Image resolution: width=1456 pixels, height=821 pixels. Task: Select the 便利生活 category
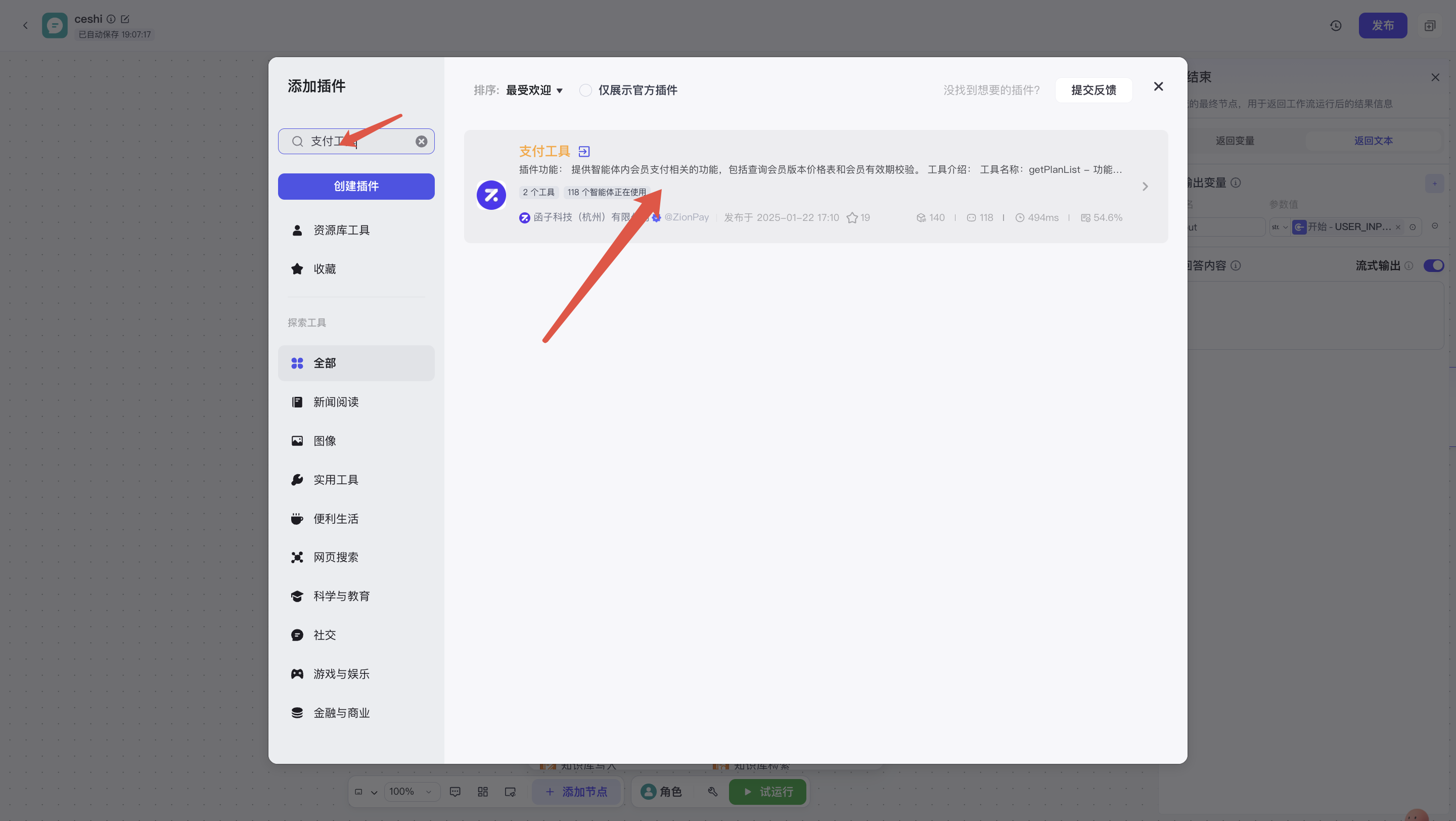356,519
